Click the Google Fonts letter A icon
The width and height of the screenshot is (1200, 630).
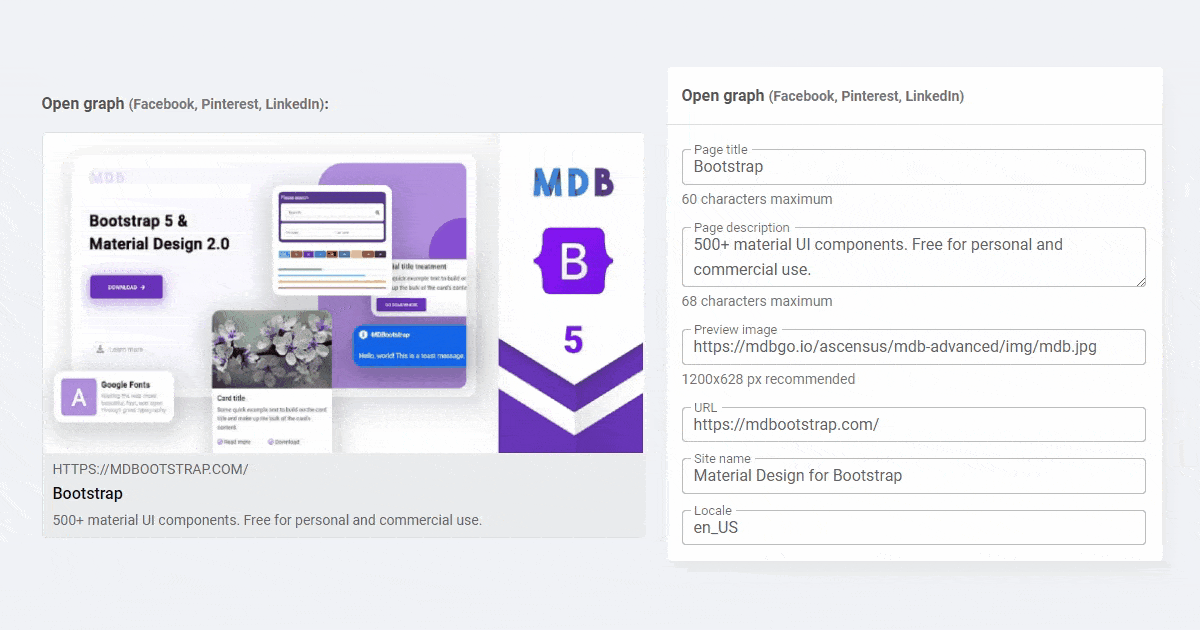coord(79,397)
